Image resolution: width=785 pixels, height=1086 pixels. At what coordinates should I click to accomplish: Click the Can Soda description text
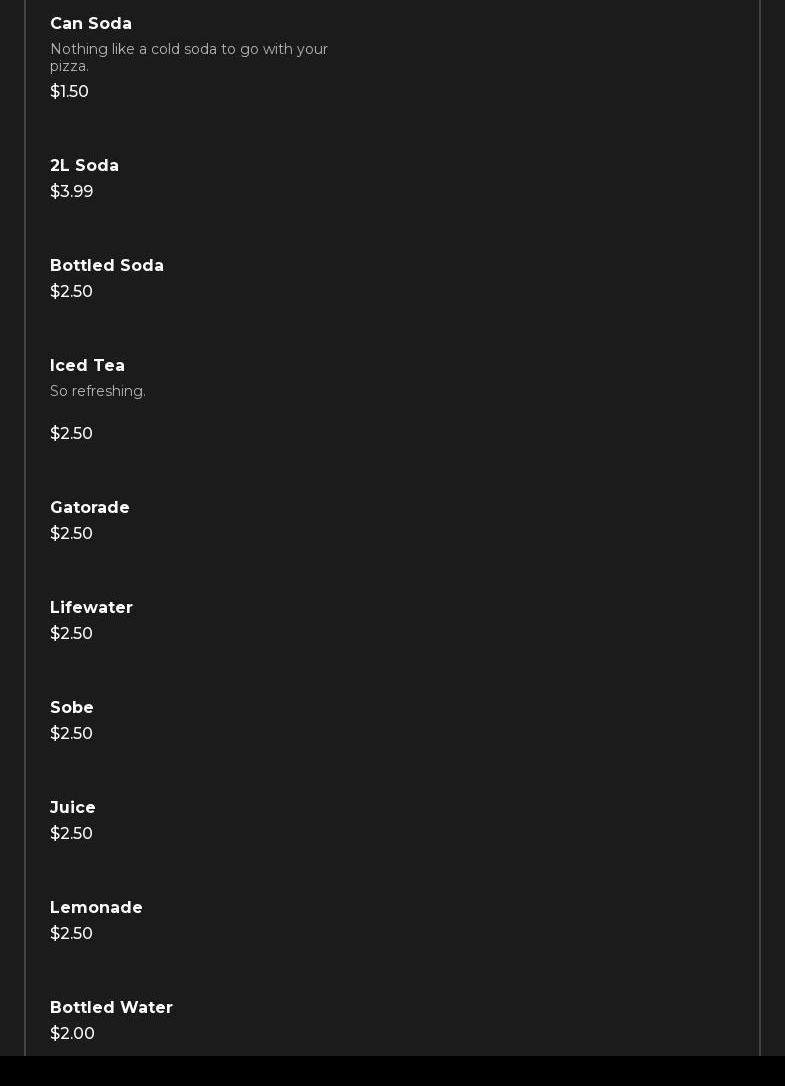(x=188, y=57)
